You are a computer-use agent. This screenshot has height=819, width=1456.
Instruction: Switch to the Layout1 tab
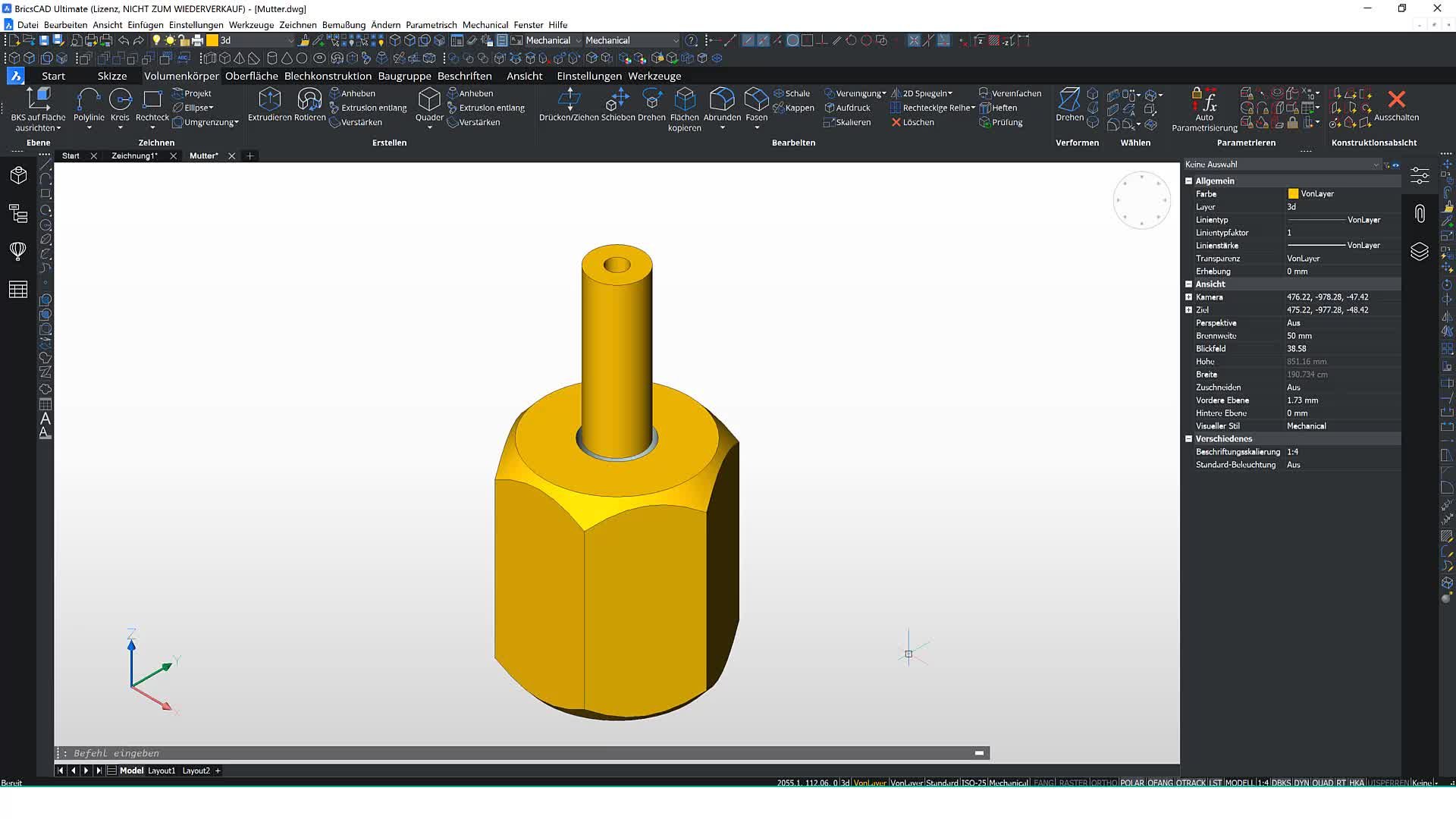click(x=161, y=770)
